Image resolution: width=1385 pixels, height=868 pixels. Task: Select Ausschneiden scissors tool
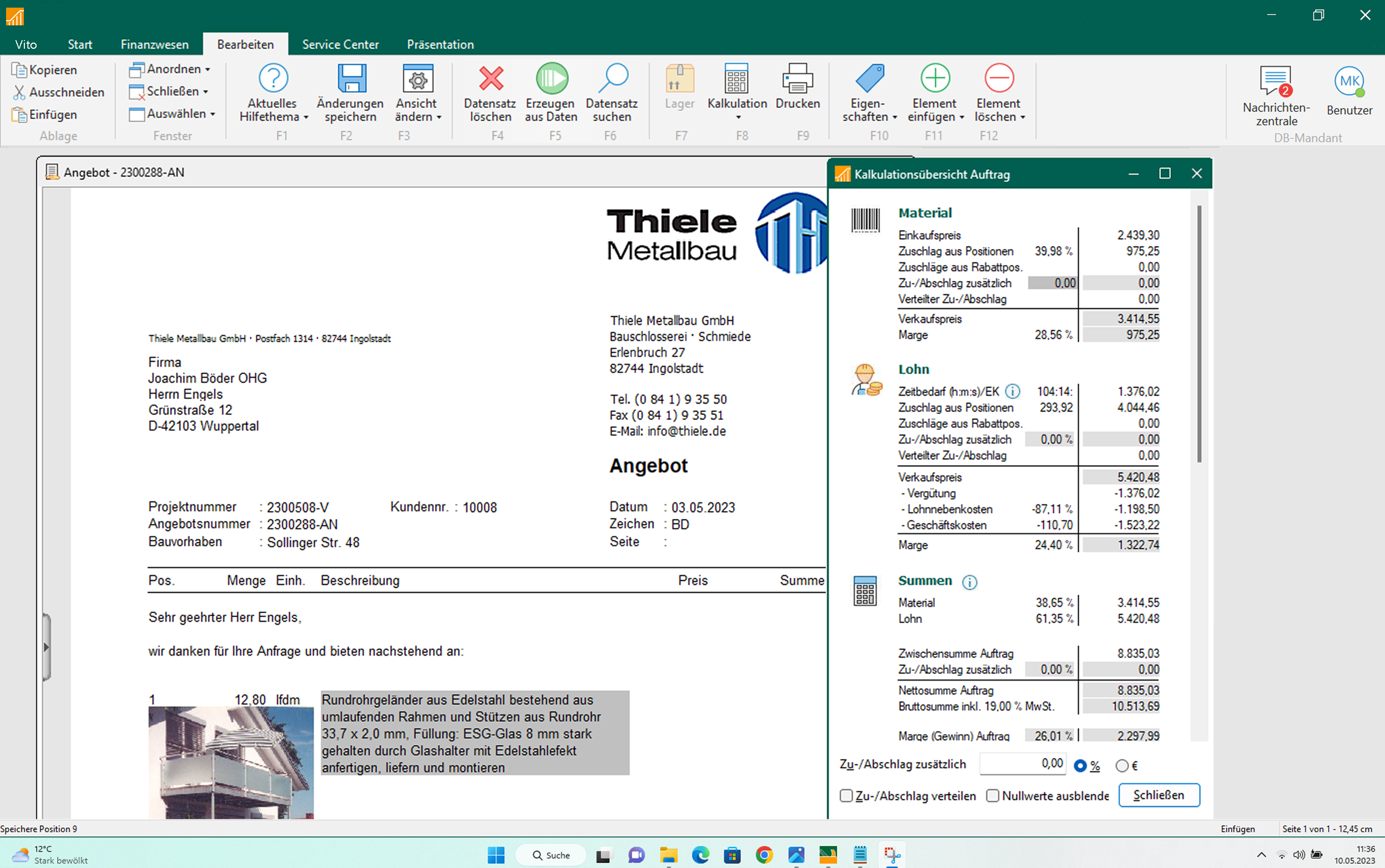tap(19, 92)
